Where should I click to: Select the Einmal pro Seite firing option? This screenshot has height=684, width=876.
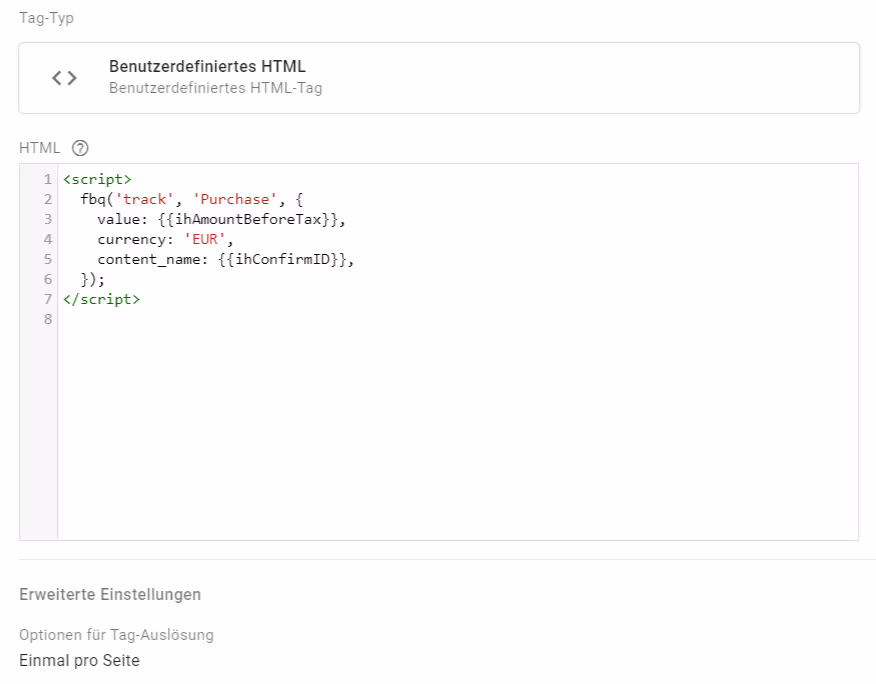(x=79, y=661)
